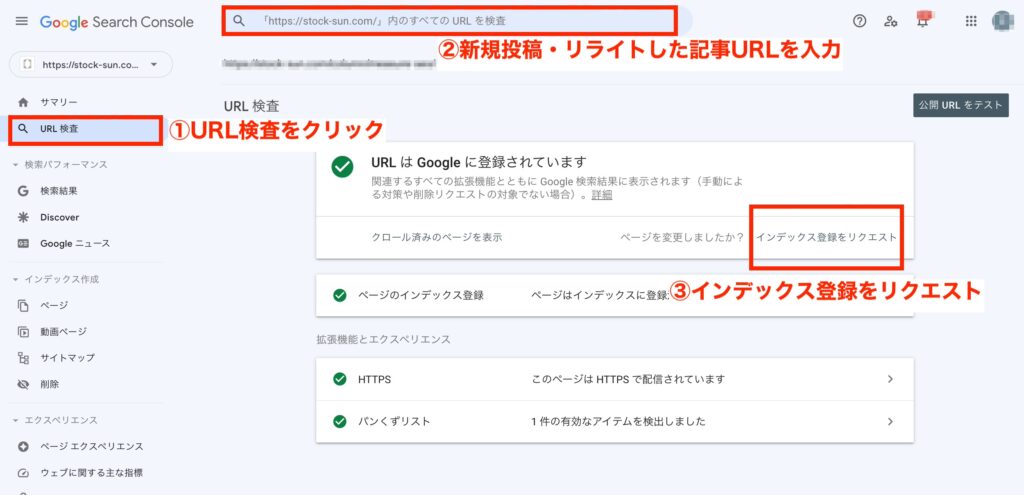Collapse the 検索パフォーマンス section
This screenshot has height=495, width=1024.
16,165
